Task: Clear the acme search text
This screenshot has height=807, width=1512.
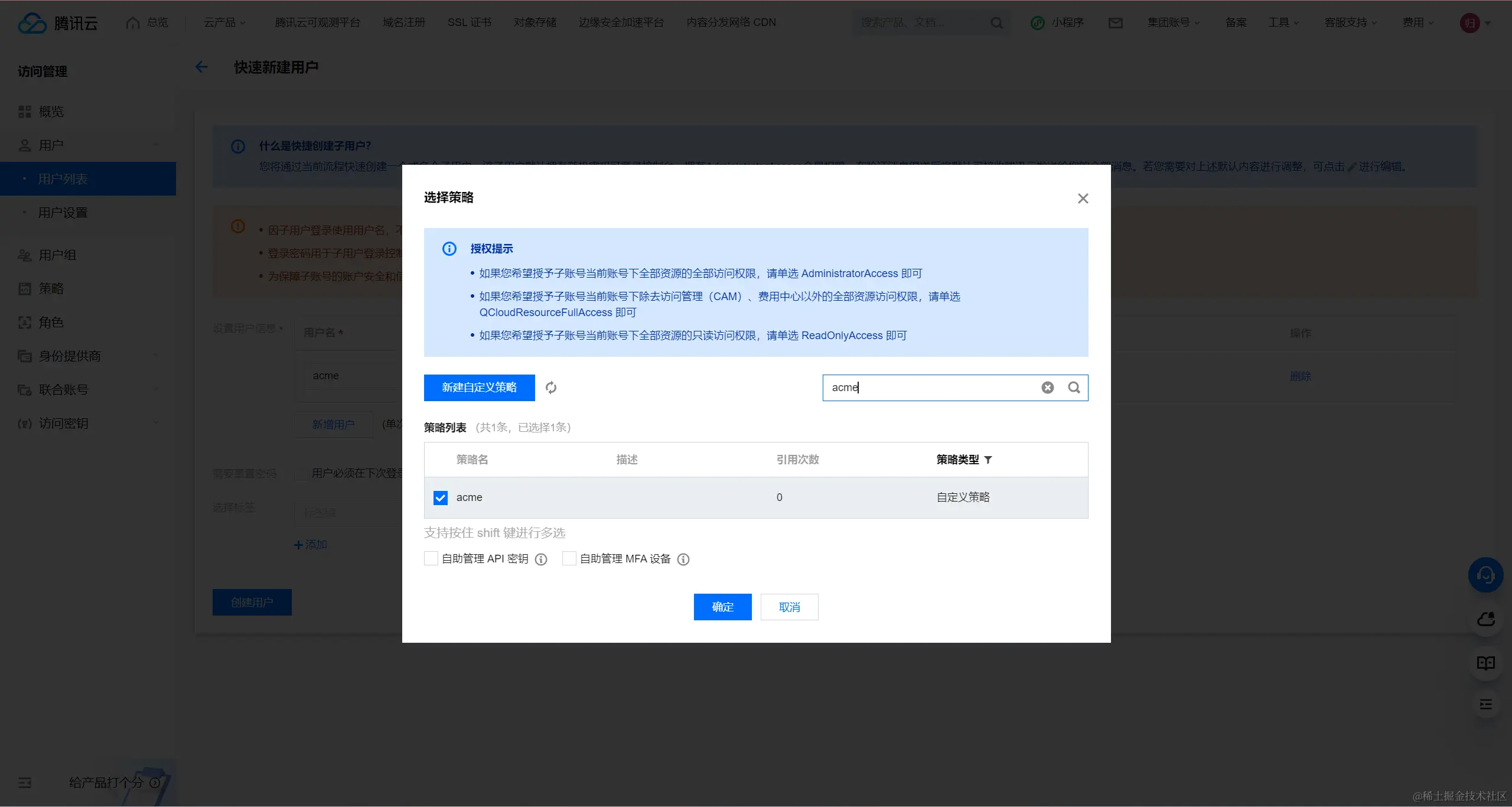Action: tap(1048, 387)
